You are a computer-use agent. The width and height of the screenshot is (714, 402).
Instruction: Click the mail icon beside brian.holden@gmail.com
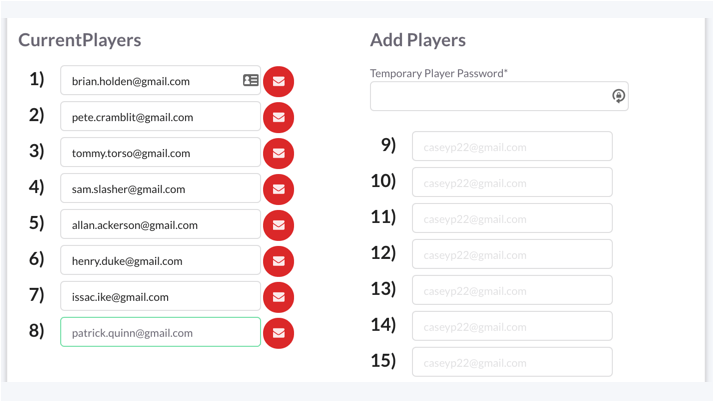tap(278, 81)
